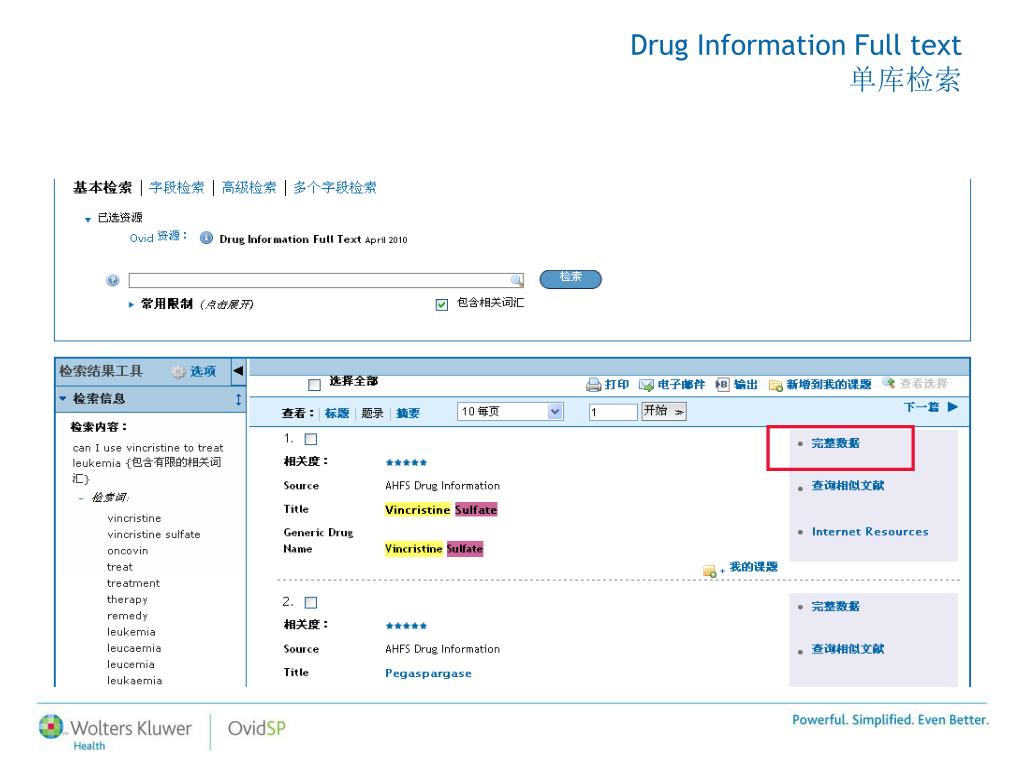
Task: Click the 我的课题 link
Action: (x=754, y=567)
